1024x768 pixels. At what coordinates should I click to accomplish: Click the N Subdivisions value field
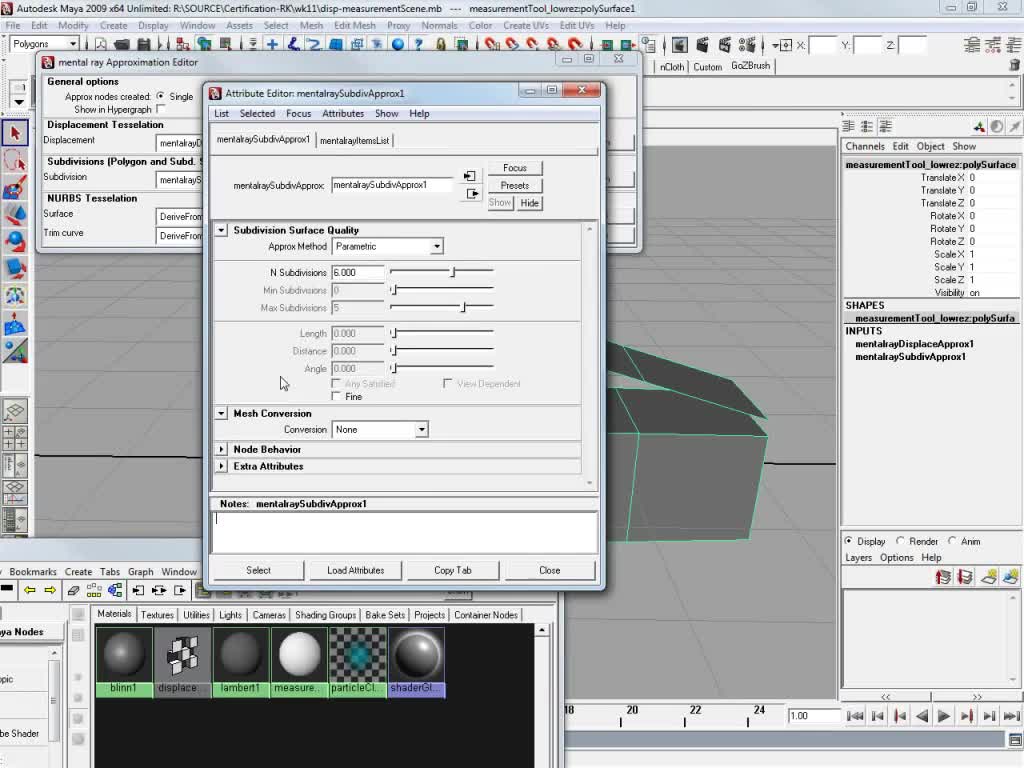click(x=357, y=272)
